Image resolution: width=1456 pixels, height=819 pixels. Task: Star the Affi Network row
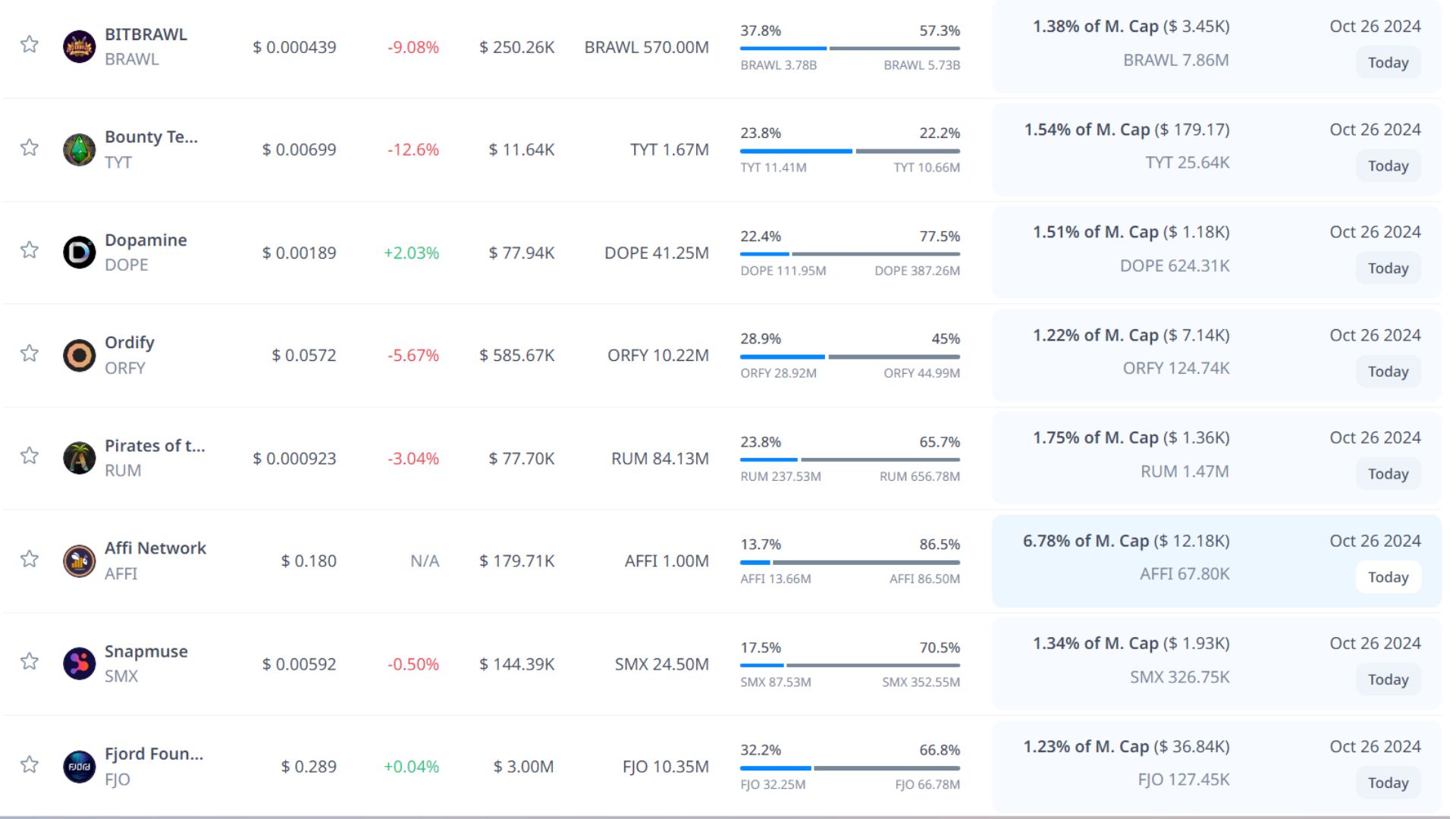pyautogui.click(x=30, y=559)
